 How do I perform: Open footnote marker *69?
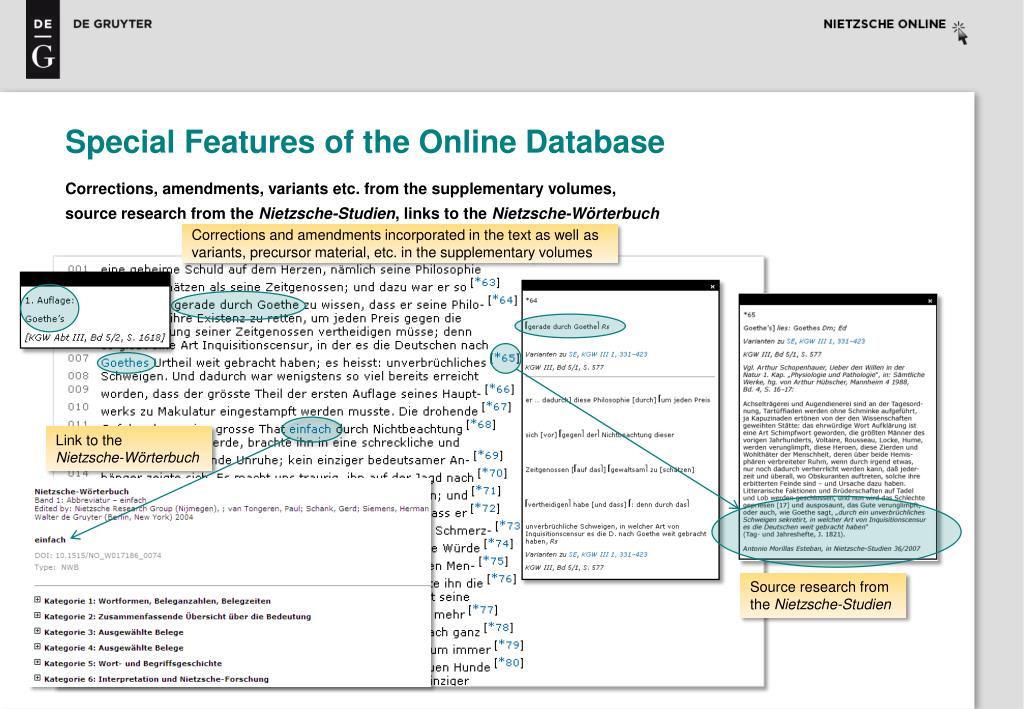[488, 455]
